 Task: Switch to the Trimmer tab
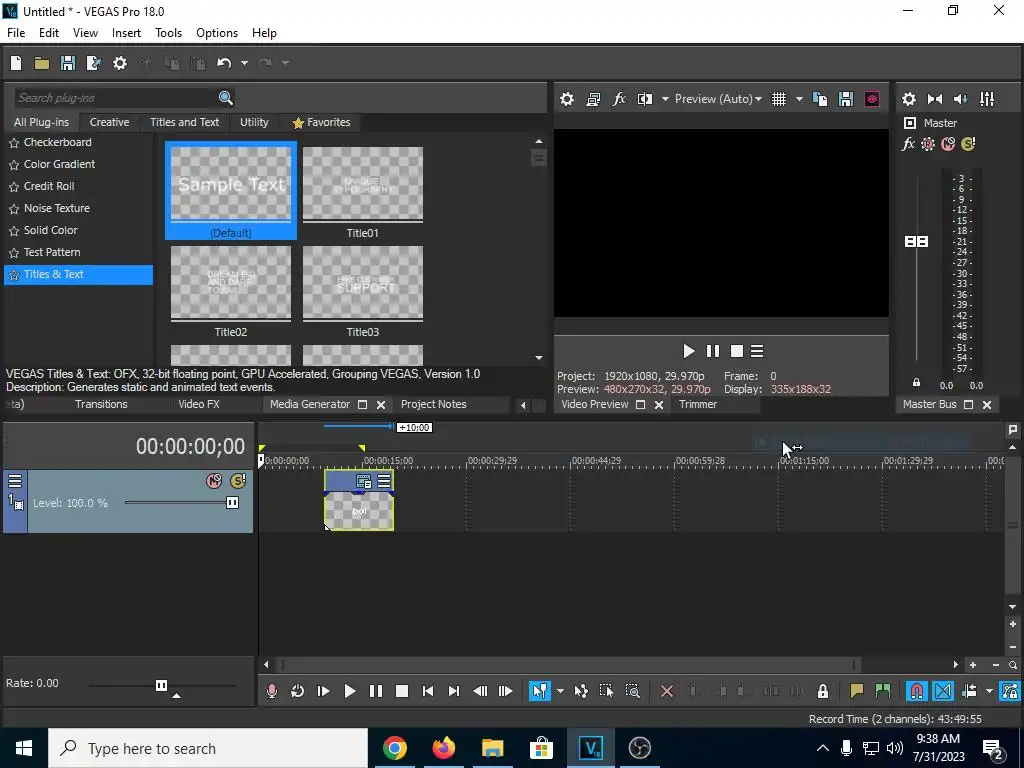pos(697,404)
